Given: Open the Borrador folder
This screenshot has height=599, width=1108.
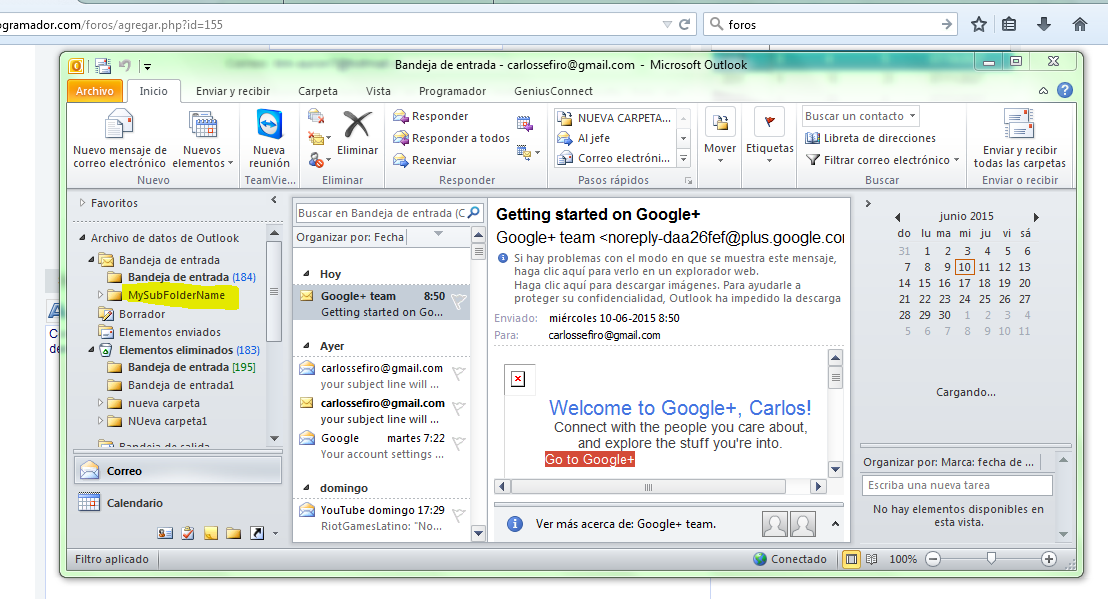Looking at the screenshot, I should click(x=142, y=314).
